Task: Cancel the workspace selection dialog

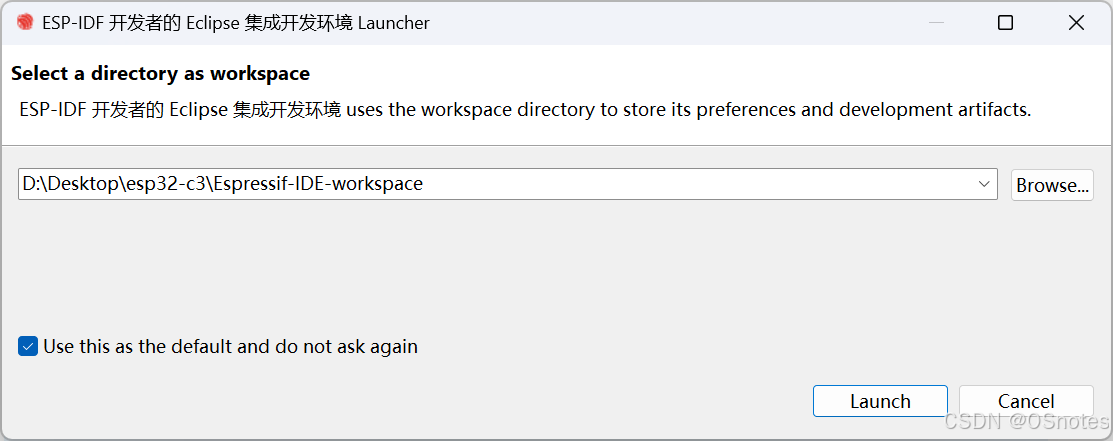Action: (1026, 401)
